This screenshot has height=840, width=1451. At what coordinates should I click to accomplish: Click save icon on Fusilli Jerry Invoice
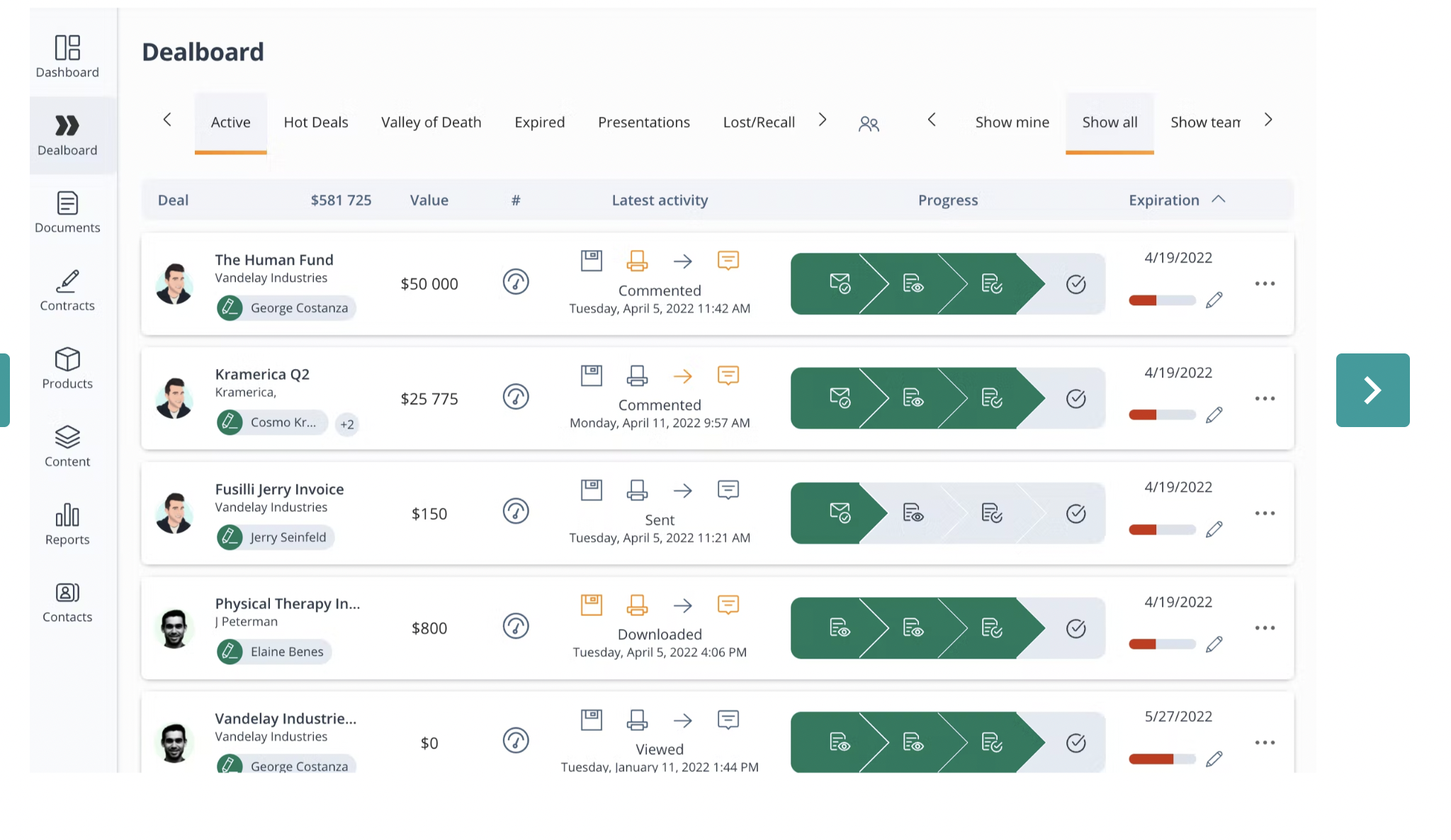point(592,490)
